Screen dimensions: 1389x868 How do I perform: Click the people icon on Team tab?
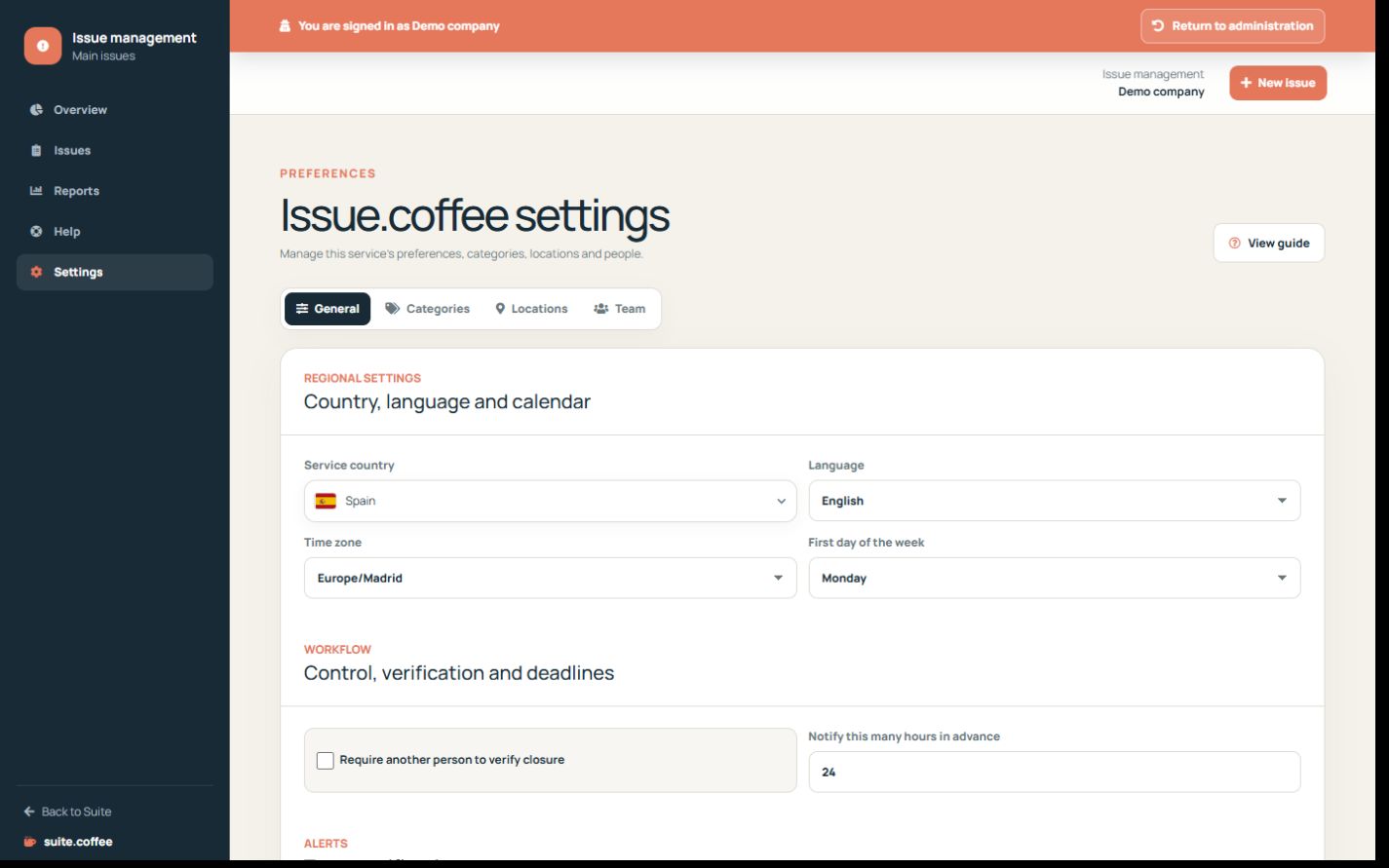(x=600, y=309)
